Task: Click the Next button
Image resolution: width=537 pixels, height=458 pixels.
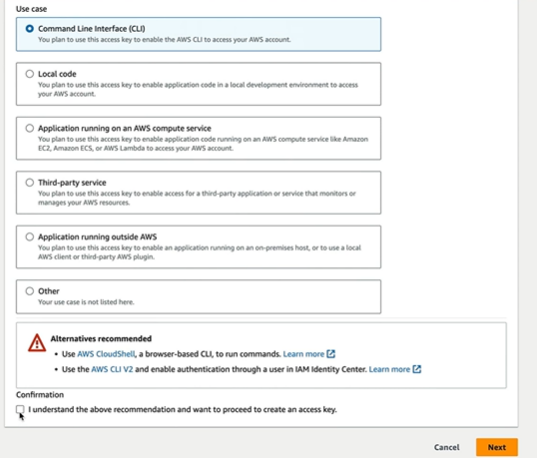Action: [497, 447]
